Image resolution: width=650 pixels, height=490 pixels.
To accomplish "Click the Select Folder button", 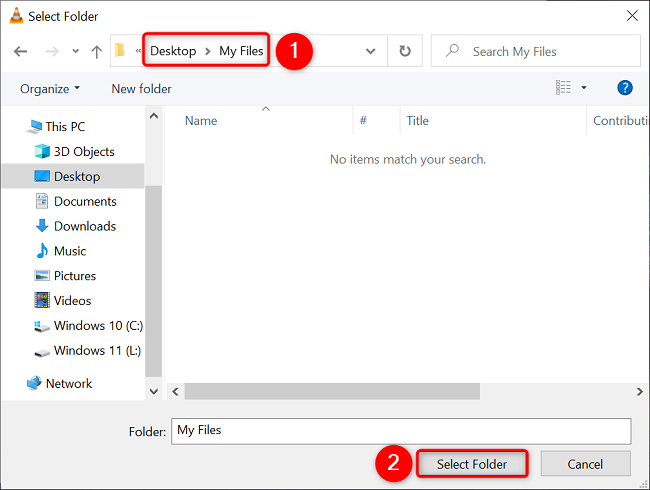I will [x=471, y=464].
